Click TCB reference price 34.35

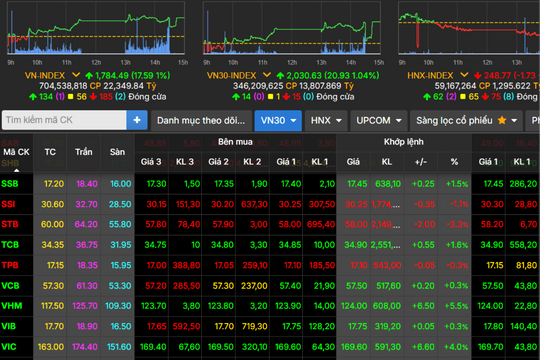point(53,245)
